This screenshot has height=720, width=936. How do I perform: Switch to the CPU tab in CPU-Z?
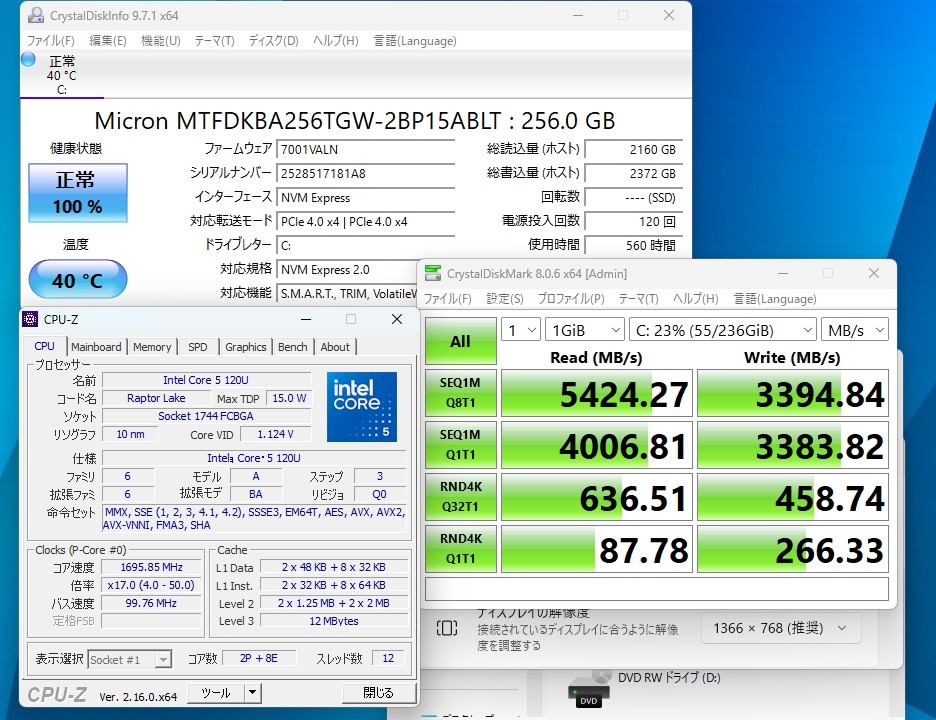[x=45, y=346]
